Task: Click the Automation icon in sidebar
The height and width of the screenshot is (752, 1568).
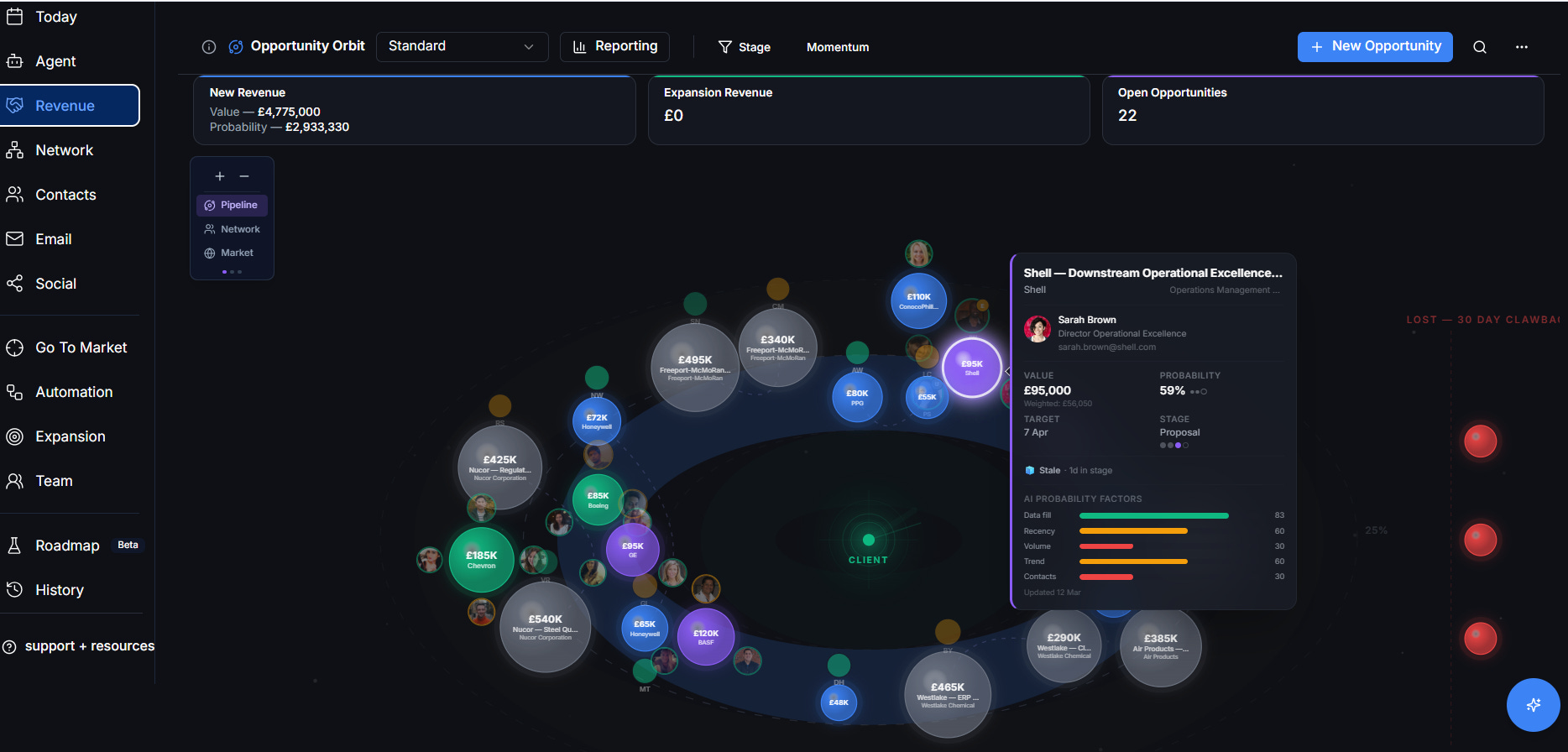Action: click(14, 392)
